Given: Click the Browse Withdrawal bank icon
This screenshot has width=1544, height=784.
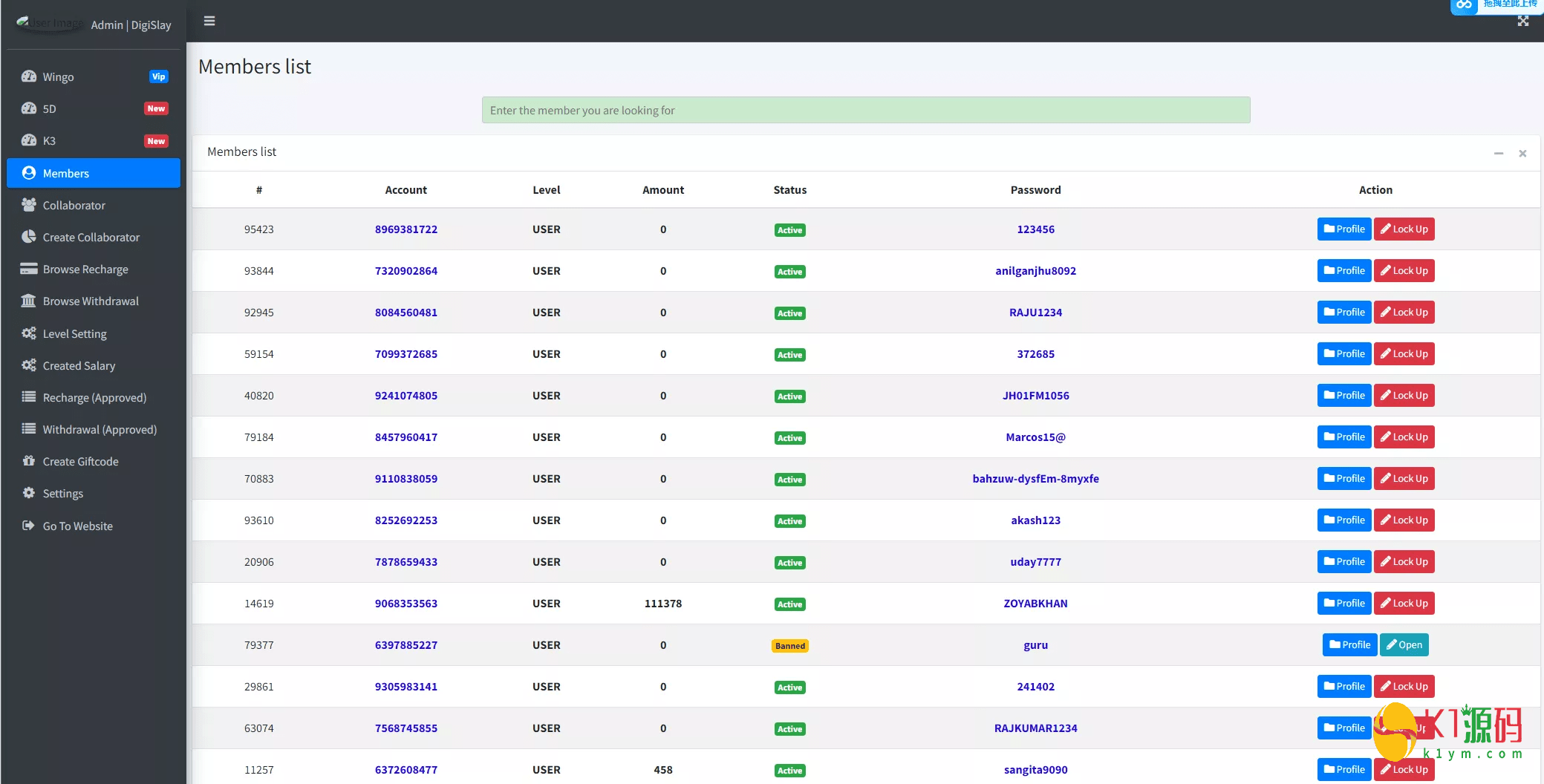Looking at the screenshot, I should click(x=29, y=301).
